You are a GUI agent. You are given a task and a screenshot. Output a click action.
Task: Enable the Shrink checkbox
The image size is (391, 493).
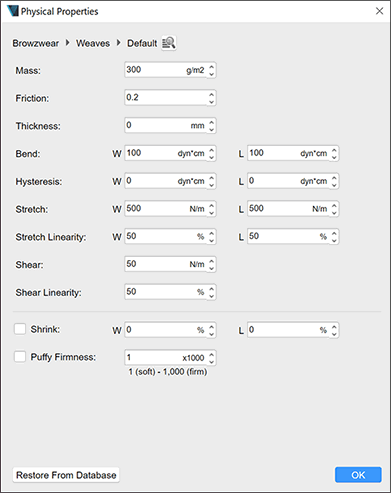coord(20,329)
